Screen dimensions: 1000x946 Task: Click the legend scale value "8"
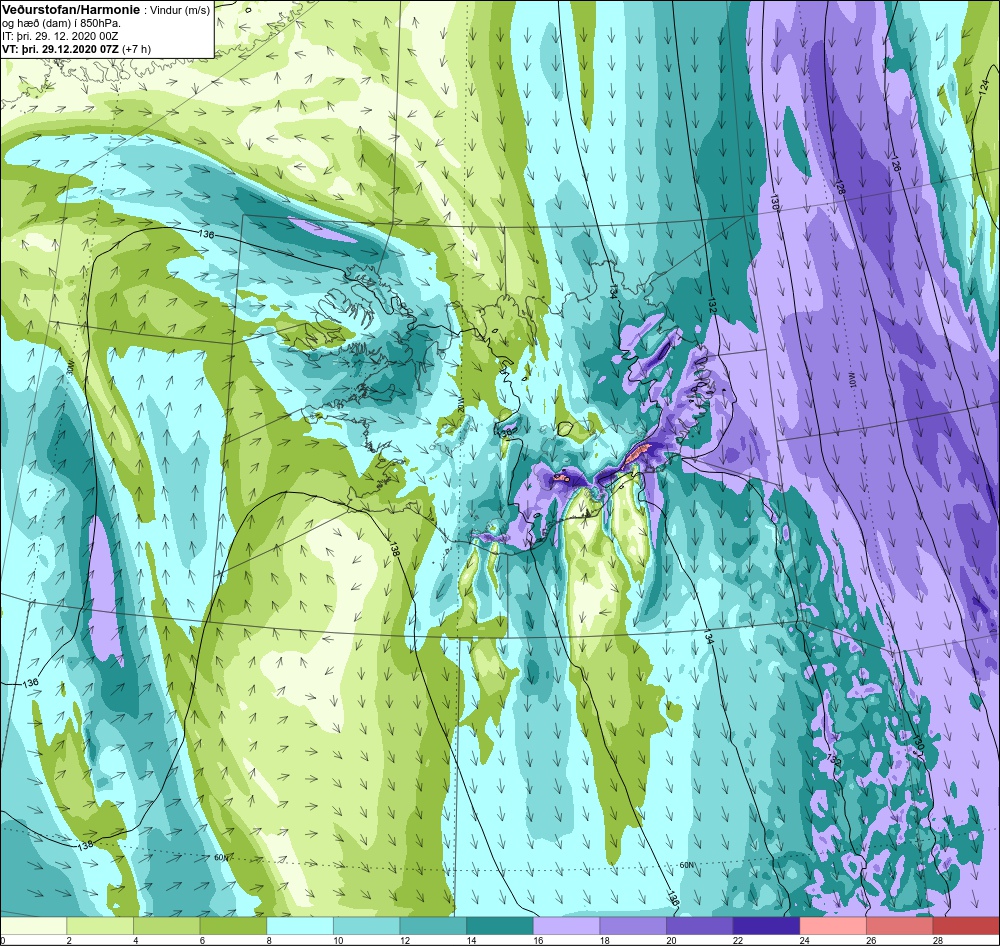268,940
